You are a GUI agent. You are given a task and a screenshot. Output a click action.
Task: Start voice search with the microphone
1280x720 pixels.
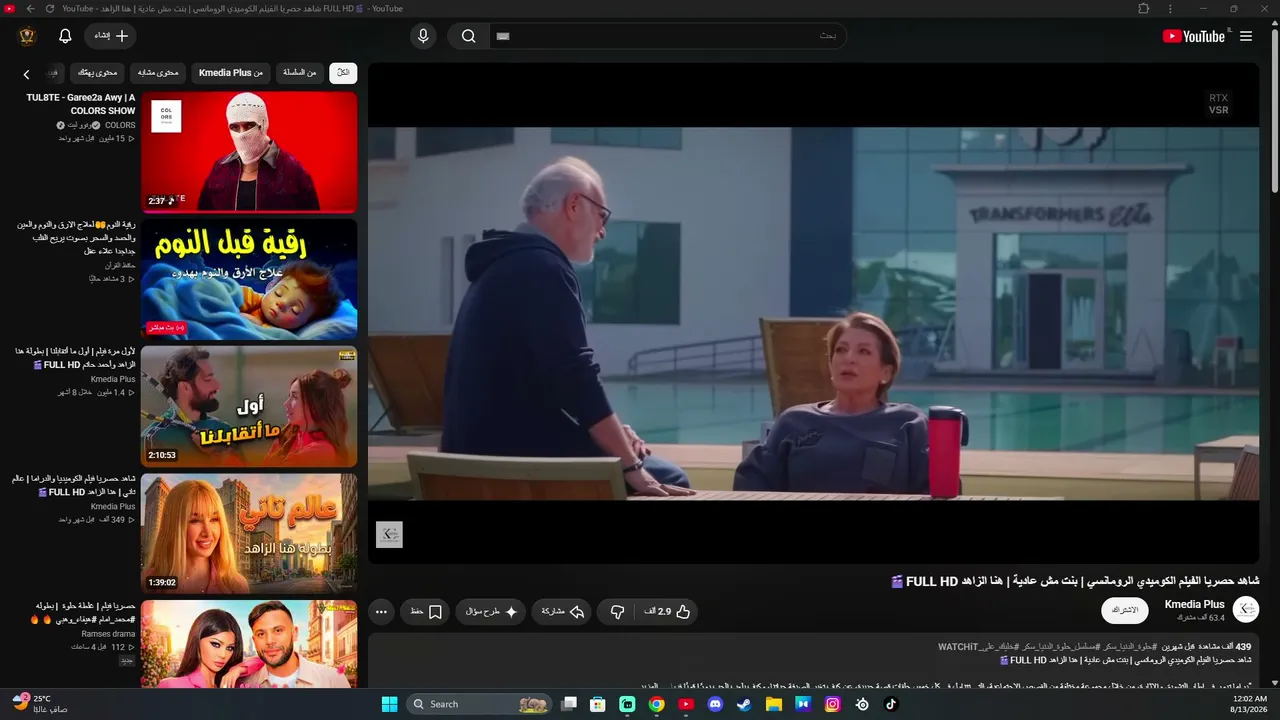pyautogui.click(x=423, y=36)
